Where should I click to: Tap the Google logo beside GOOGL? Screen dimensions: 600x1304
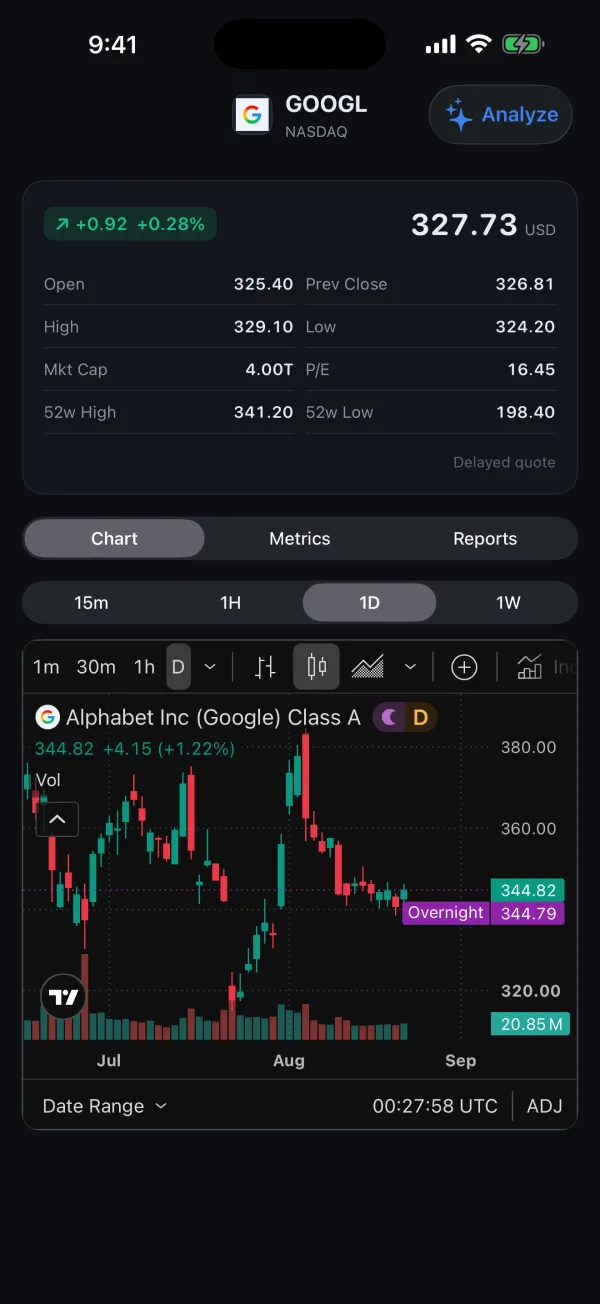coord(252,115)
